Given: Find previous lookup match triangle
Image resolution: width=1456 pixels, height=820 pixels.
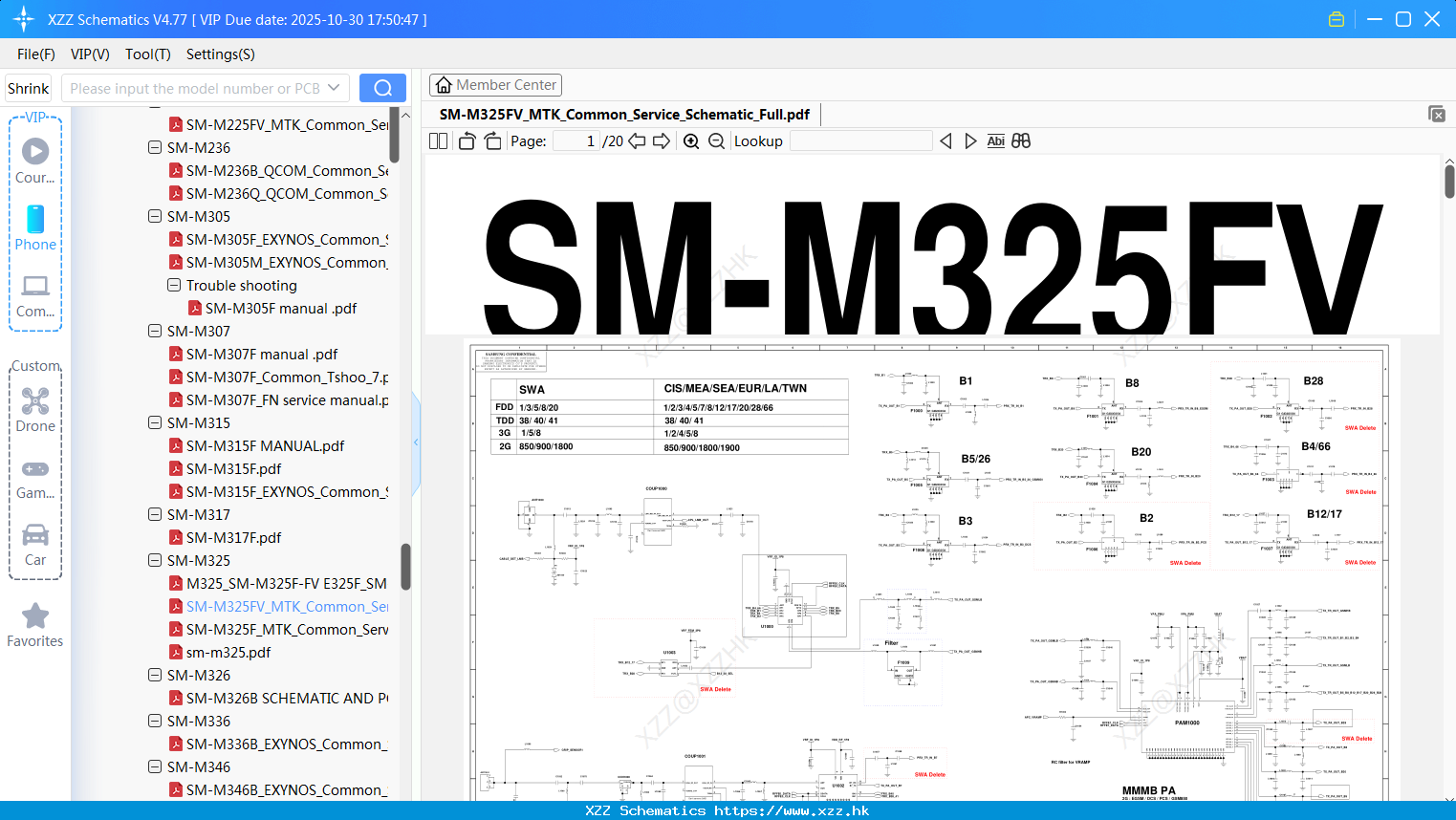Looking at the screenshot, I should [x=945, y=141].
